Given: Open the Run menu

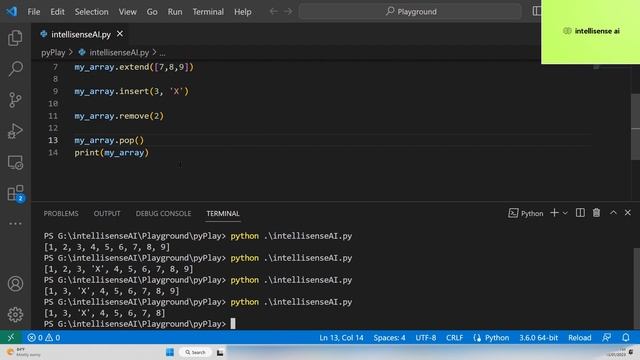Looking at the screenshot, I should [x=175, y=11].
